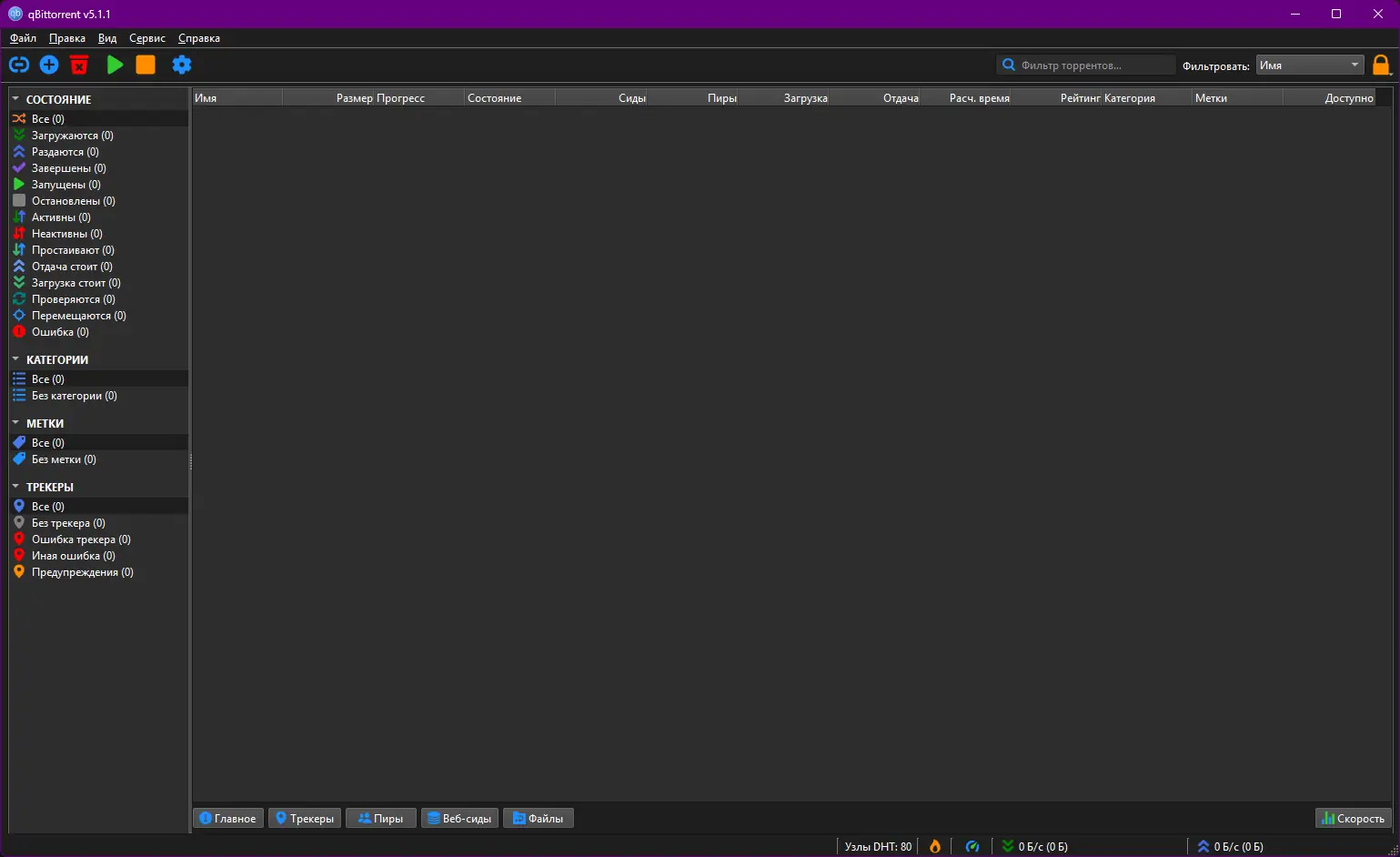Viewport: 1400px width, 857px height.
Task: Switch to the Файлы bottom tab
Action: click(539, 819)
